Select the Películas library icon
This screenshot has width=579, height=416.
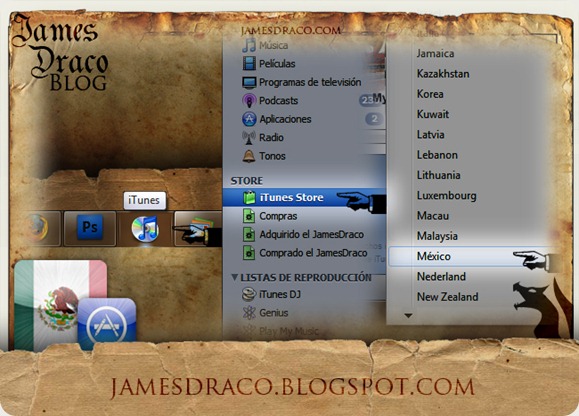[x=249, y=63]
